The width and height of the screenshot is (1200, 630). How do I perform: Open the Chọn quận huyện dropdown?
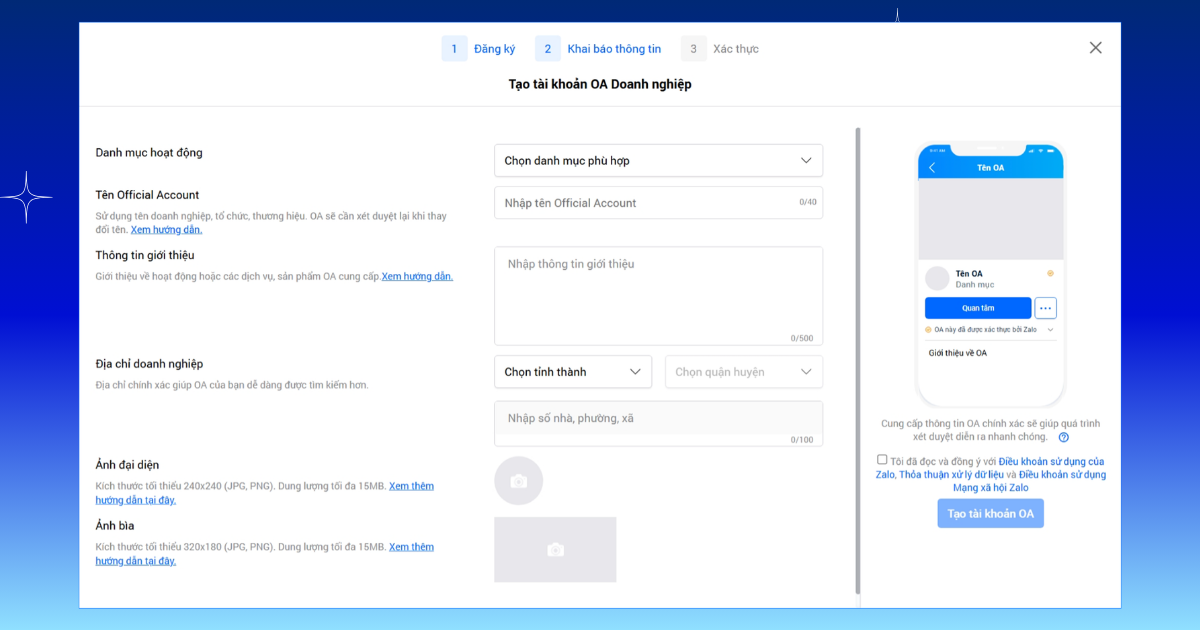click(x=744, y=372)
